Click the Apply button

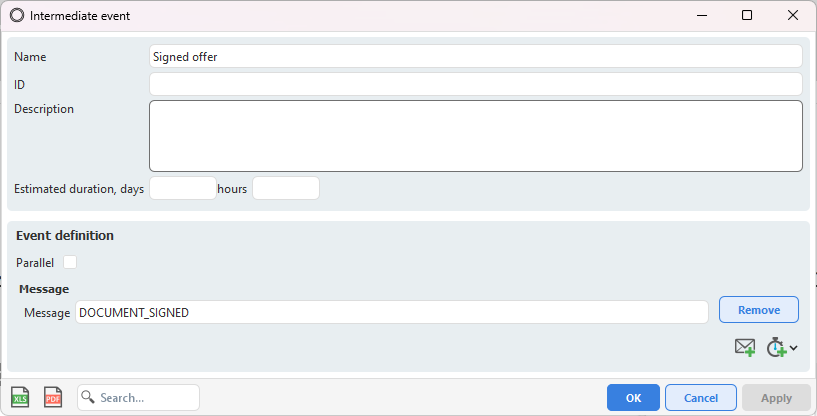[776, 398]
